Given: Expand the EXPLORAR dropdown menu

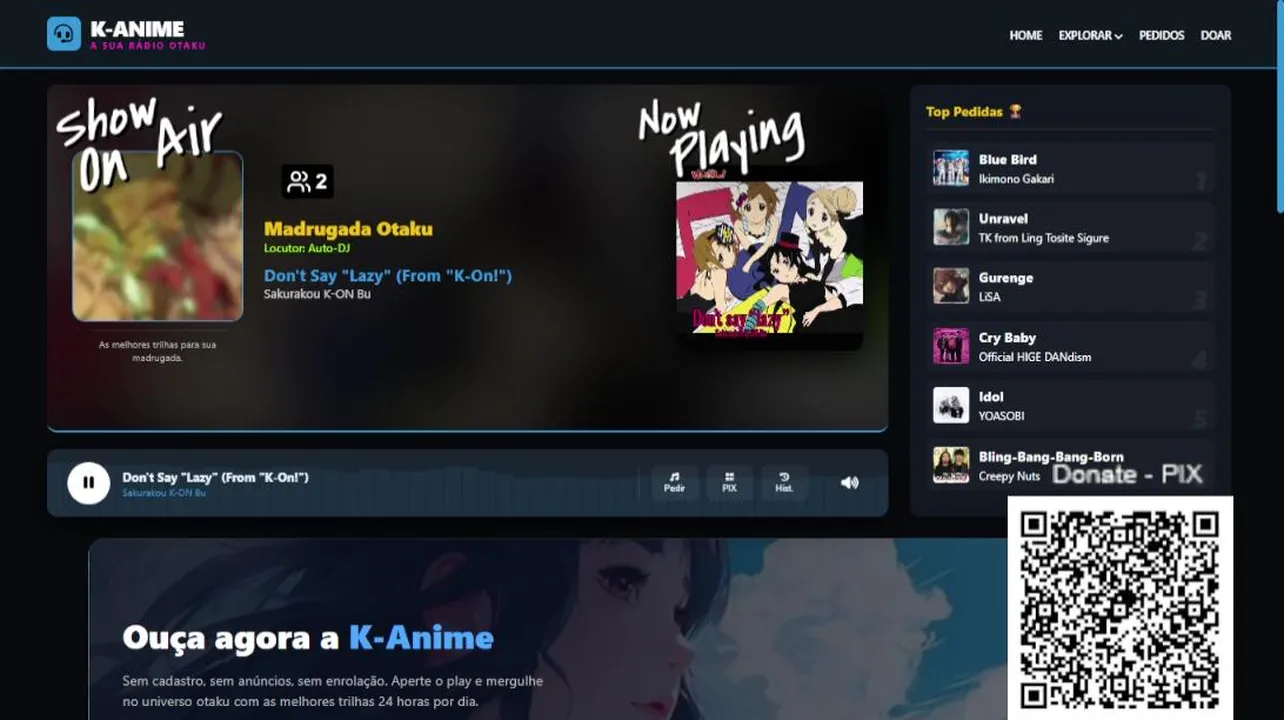Looking at the screenshot, I should tap(1090, 35).
